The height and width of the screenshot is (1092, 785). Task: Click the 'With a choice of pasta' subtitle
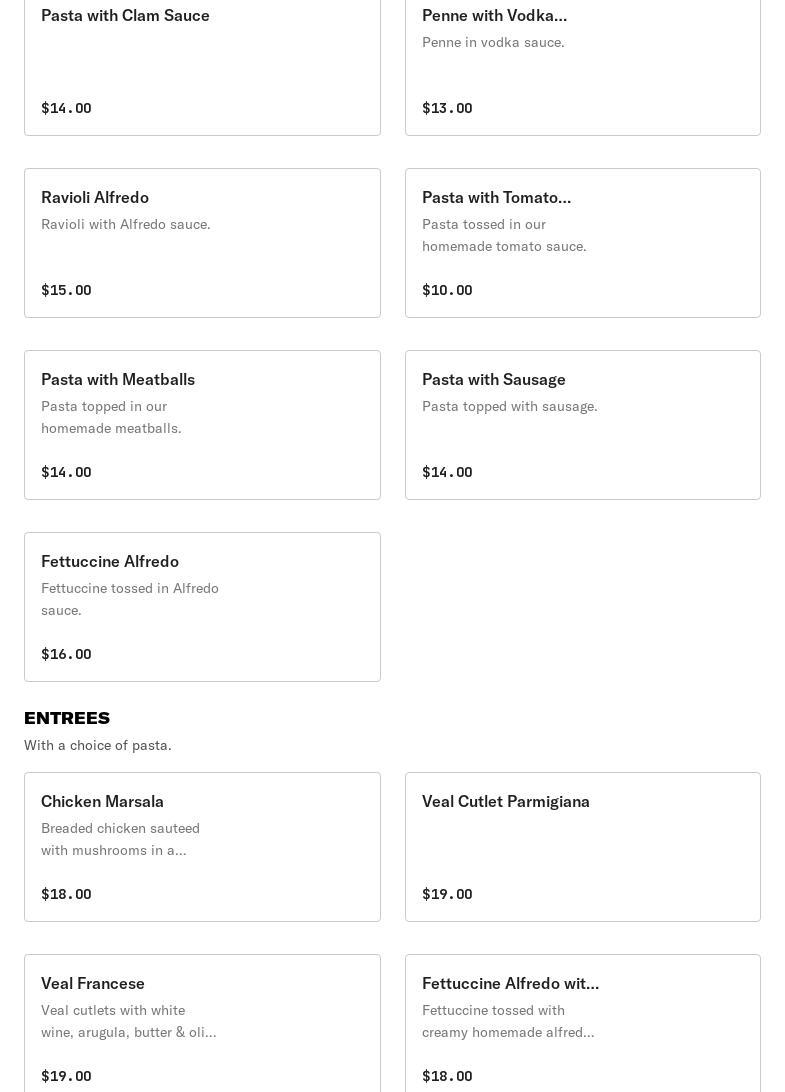(x=98, y=745)
